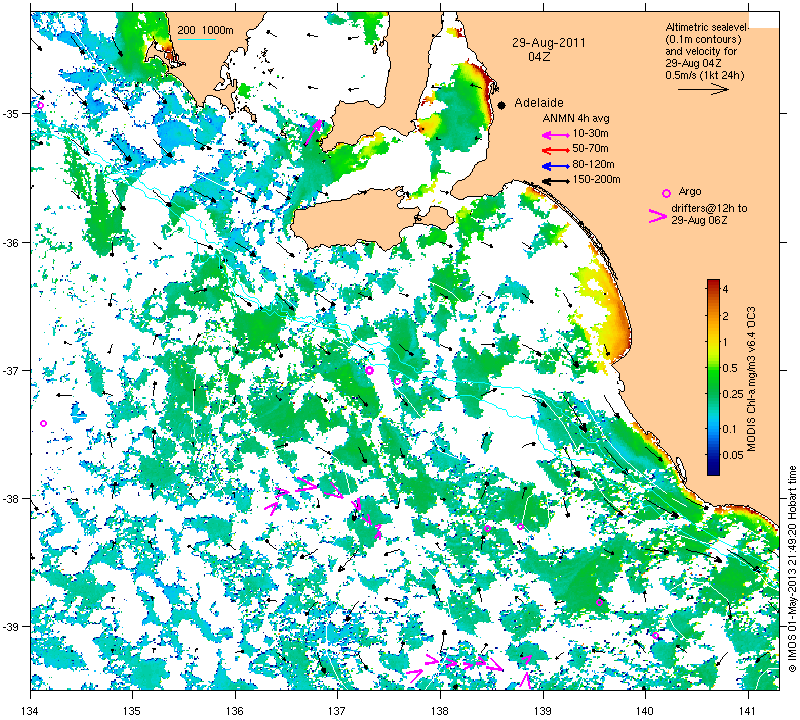Click the green 0.5 level on colorbar
The width and height of the screenshot is (800, 720).
coord(713,368)
